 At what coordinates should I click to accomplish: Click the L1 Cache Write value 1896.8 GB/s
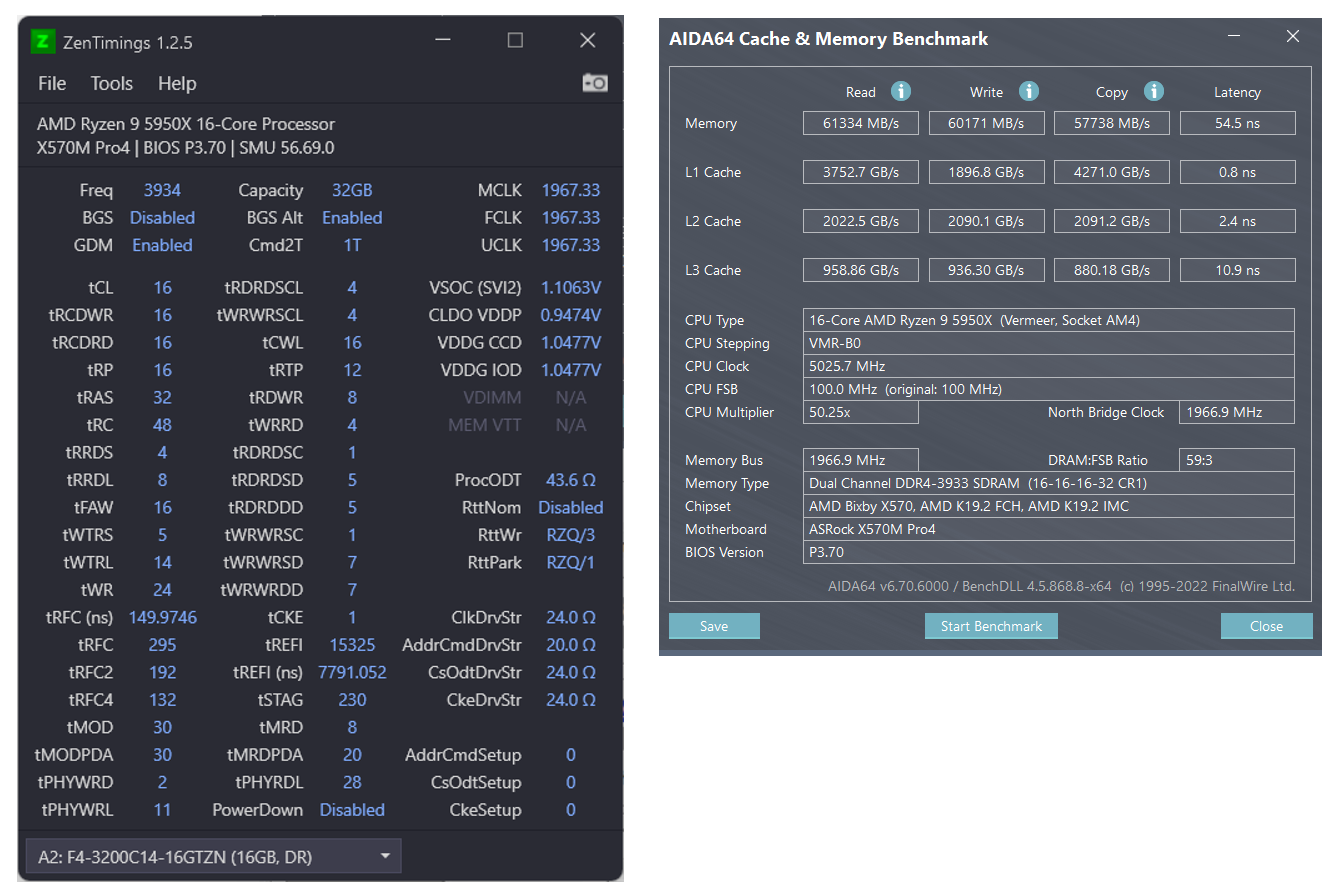pyautogui.click(x=987, y=172)
